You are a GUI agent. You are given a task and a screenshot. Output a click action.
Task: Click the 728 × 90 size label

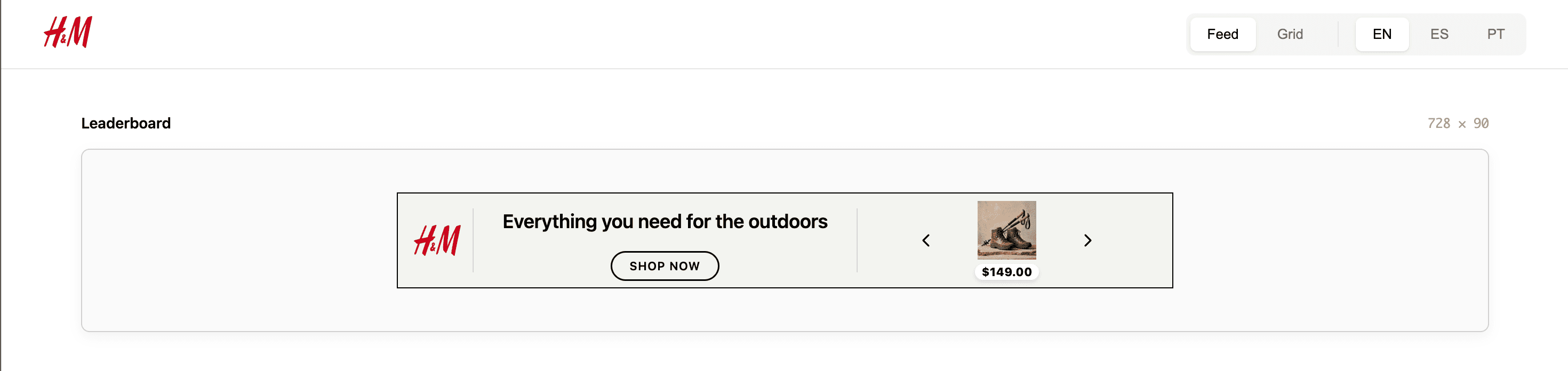pos(1458,124)
